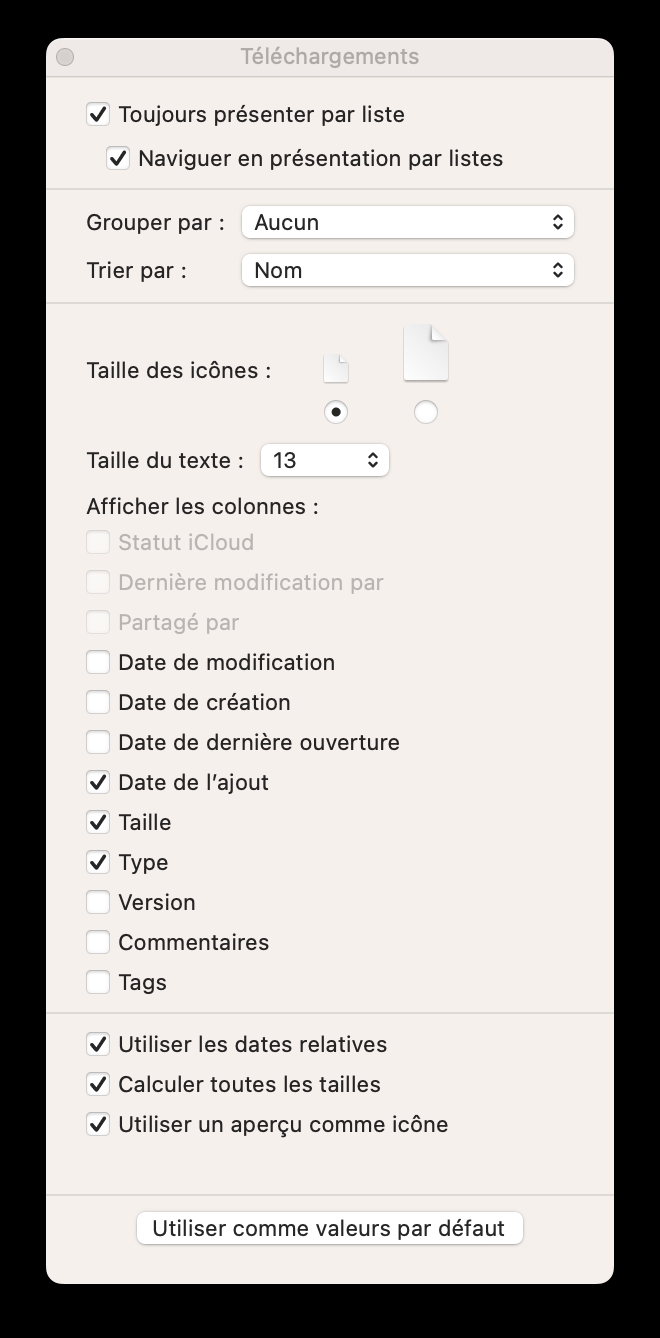Image resolution: width=660 pixels, height=1338 pixels.
Task: Open the Trier par dropdown
Action: click(x=407, y=270)
